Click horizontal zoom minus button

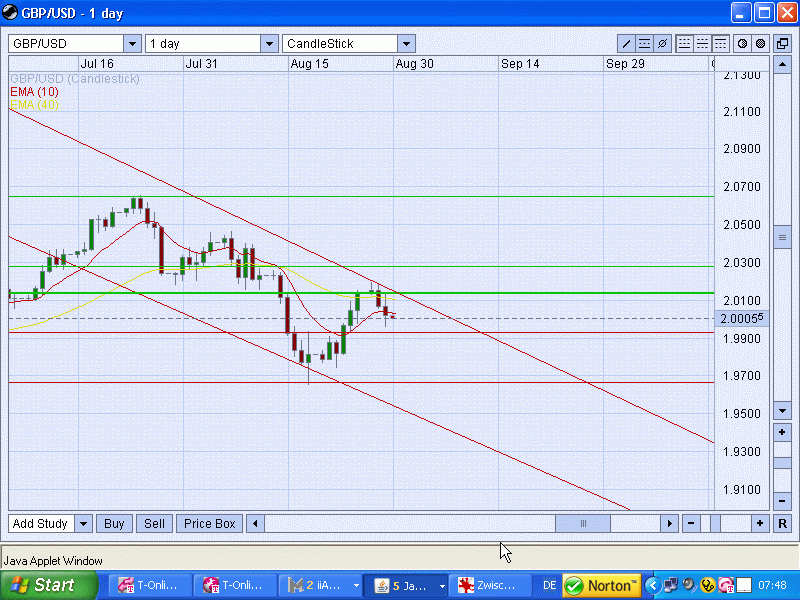click(x=691, y=523)
